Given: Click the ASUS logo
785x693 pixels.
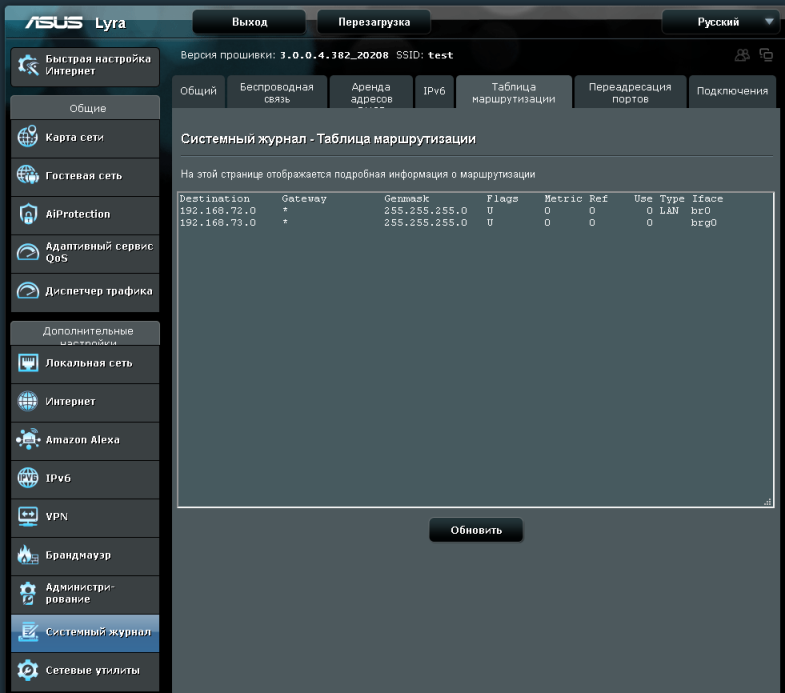Looking at the screenshot, I should pos(54,23).
